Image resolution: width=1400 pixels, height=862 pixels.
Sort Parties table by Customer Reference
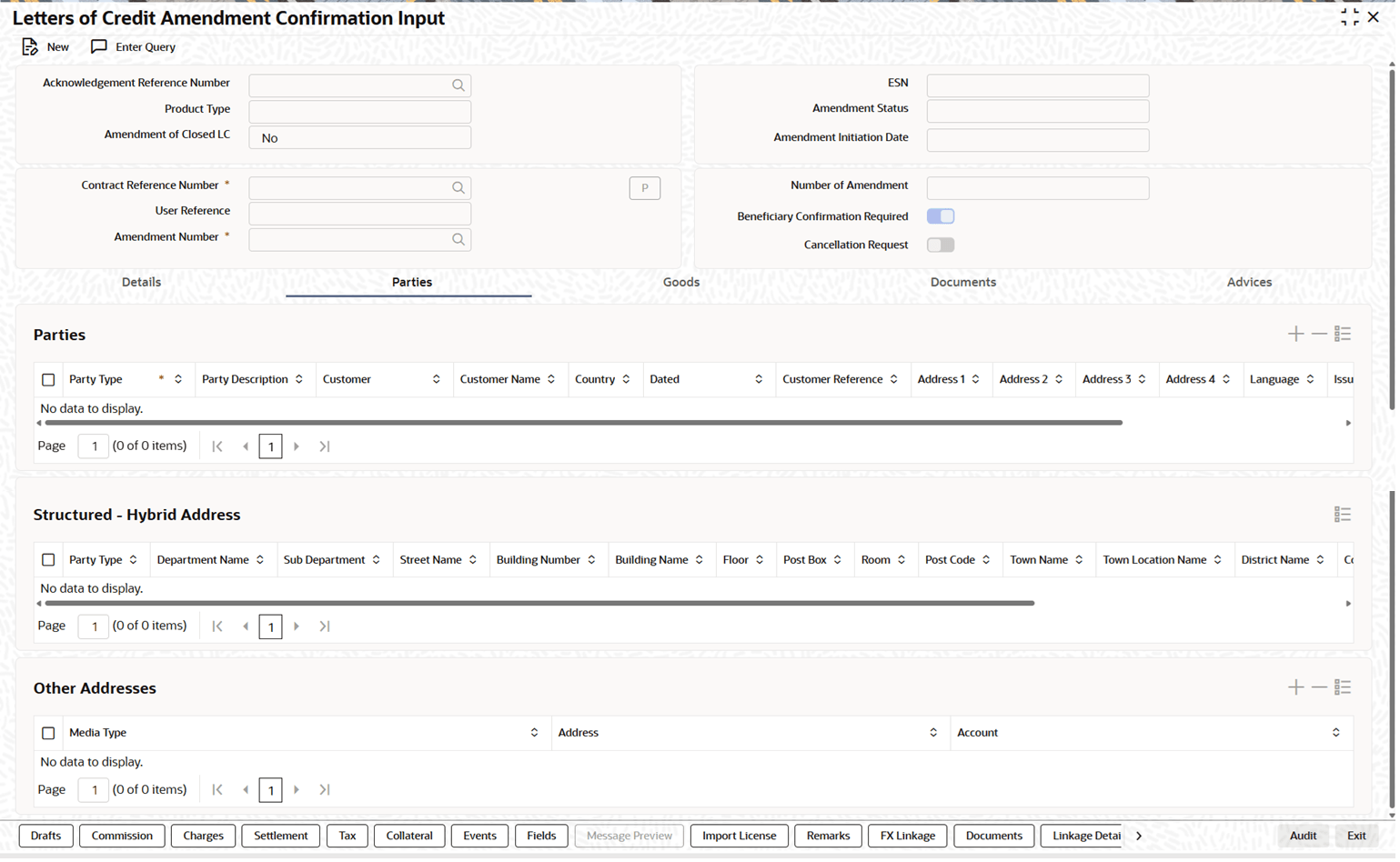894,379
